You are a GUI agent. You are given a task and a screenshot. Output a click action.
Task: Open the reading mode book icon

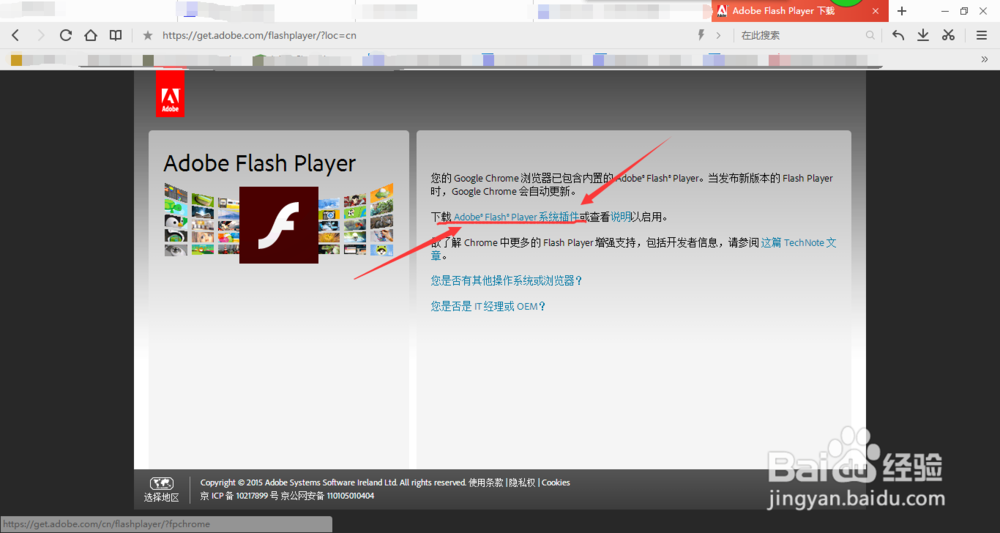(115, 35)
